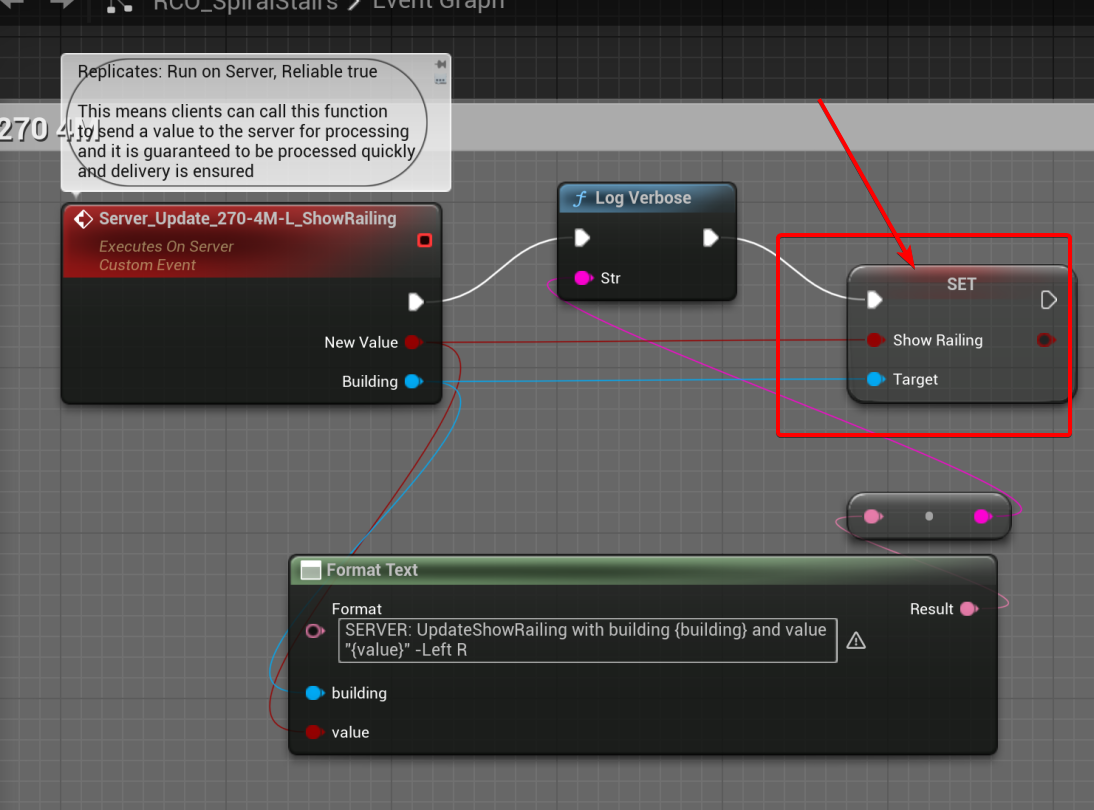Click Event Graph in the breadcrumb

tap(438, 6)
